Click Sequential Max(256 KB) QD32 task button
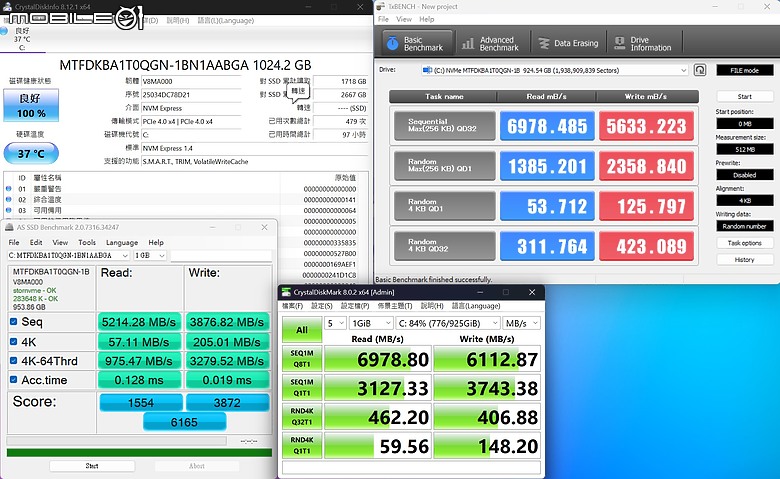The width and height of the screenshot is (780, 479). pyautogui.click(x=444, y=125)
